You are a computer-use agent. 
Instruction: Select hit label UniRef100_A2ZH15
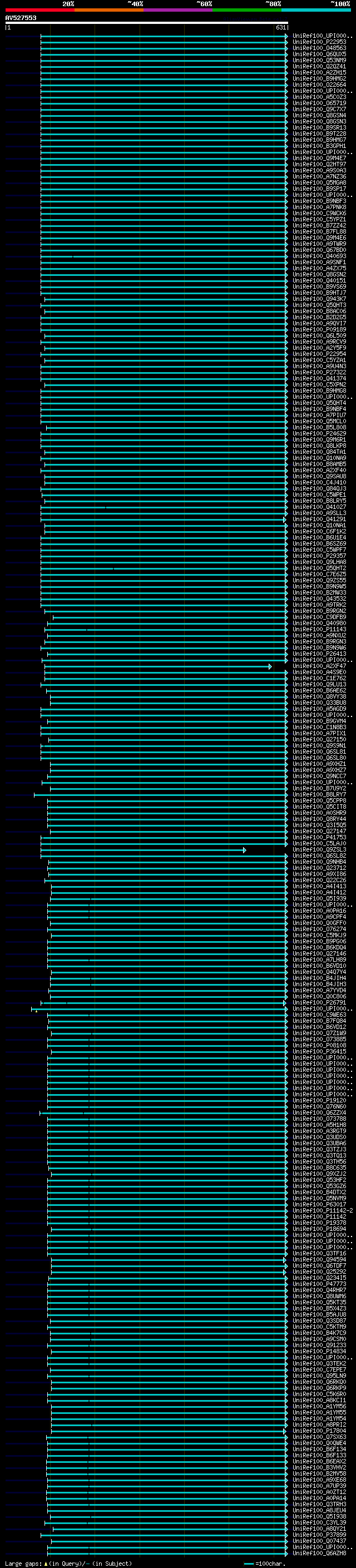point(319,72)
